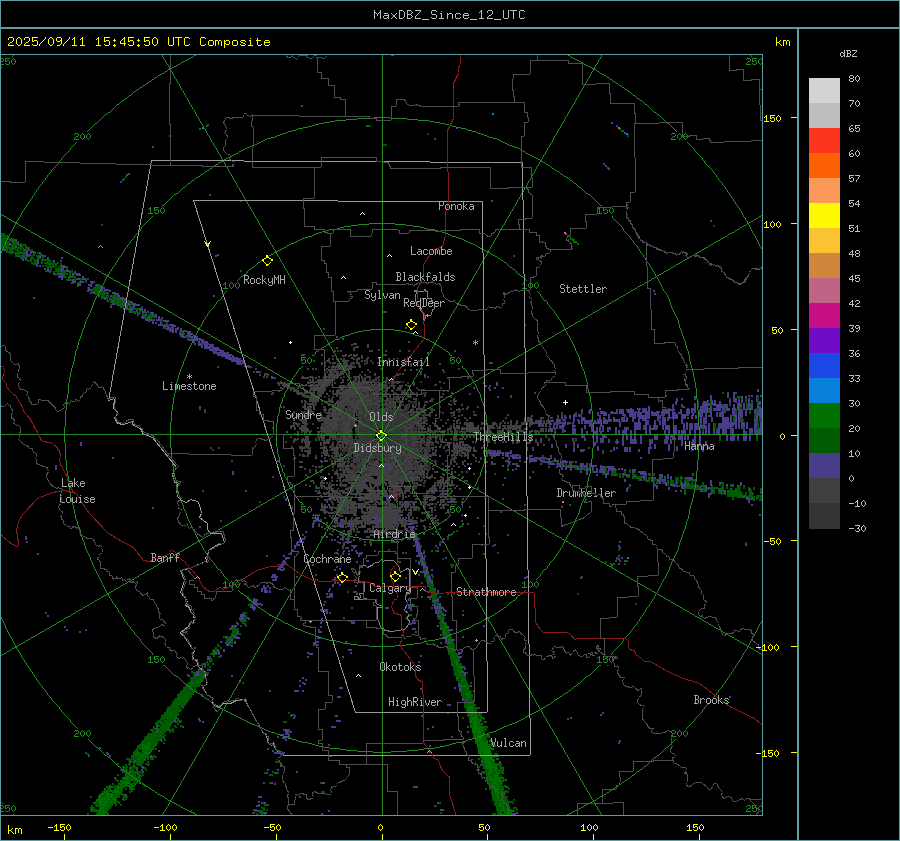The width and height of the screenshot is (900, 841).
Task: Select the green 20-30 dBZ legend swatch
Action: pos(824,416)
